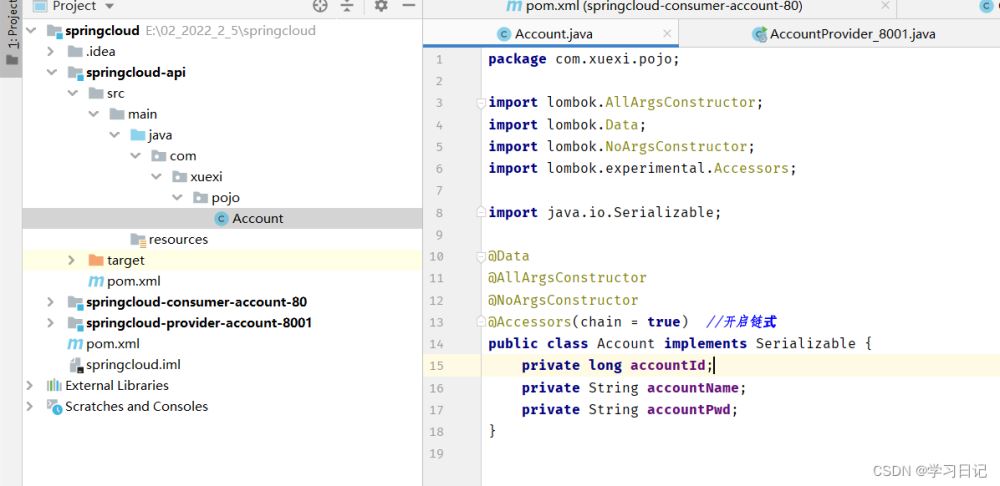Fold the import block at line 3
The height and width of the screenshot is (486, 1000).
tap(481, 103)
